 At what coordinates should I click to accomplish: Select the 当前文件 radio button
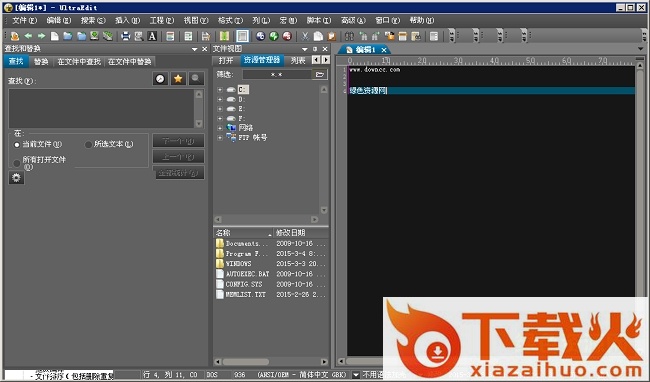point(17,145)
